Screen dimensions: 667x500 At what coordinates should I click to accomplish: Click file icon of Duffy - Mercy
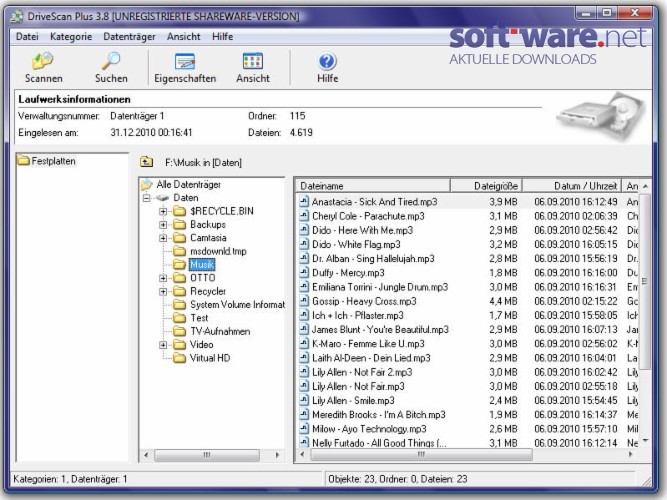click(304, 272)
